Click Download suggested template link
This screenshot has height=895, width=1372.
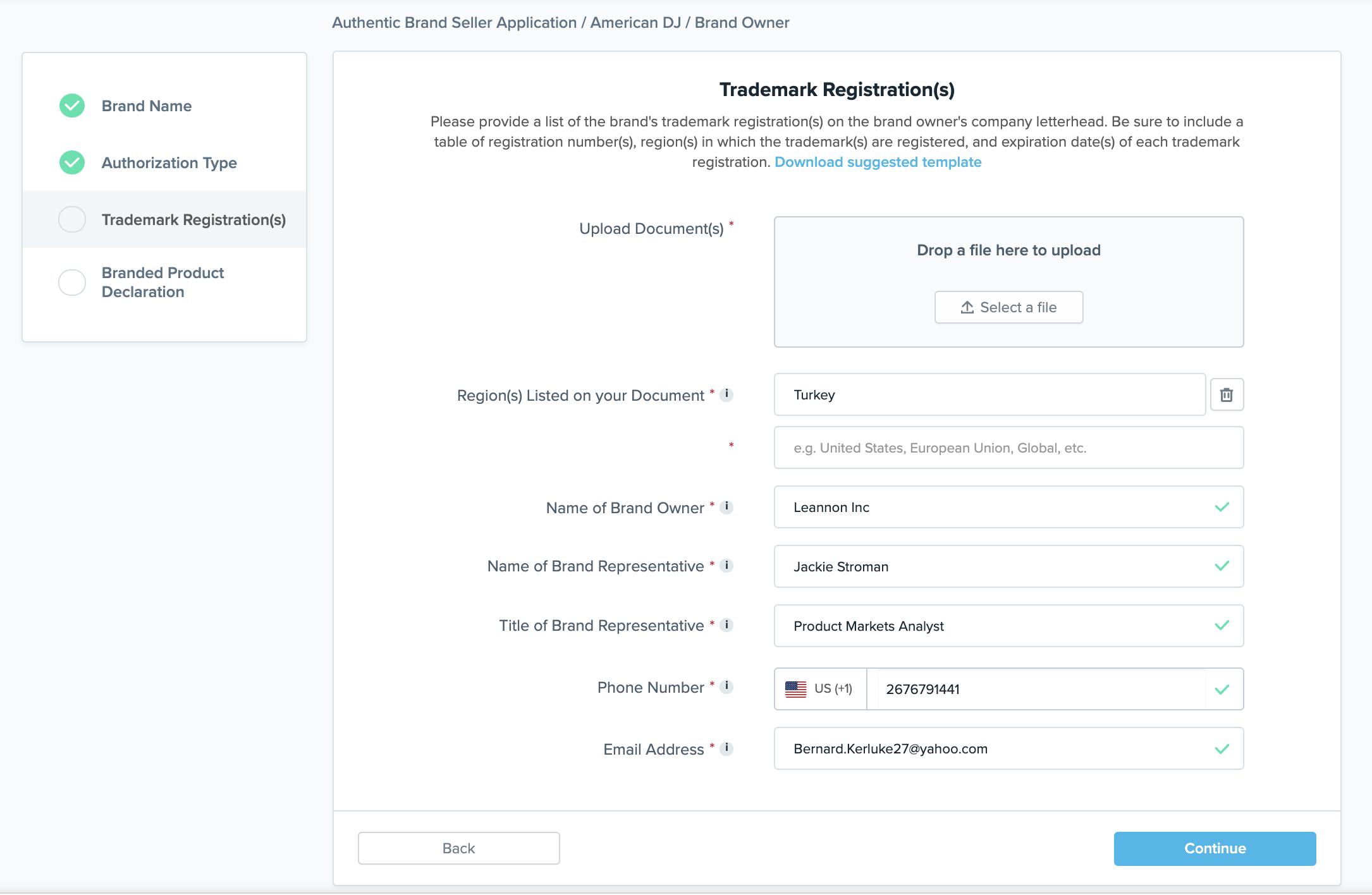click(x=878, y=162)
